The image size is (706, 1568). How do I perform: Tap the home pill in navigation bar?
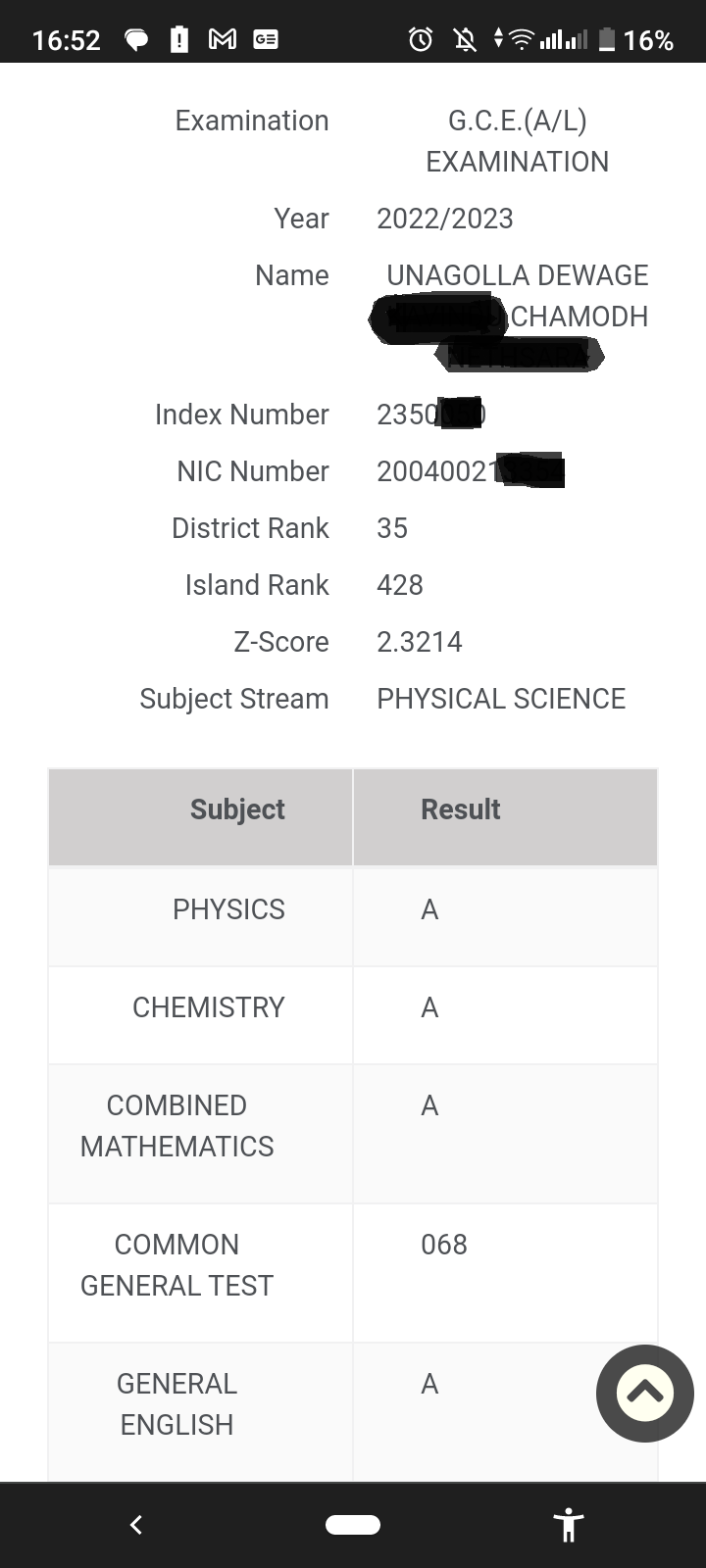pyautogui.click(x=353, y=1524)
